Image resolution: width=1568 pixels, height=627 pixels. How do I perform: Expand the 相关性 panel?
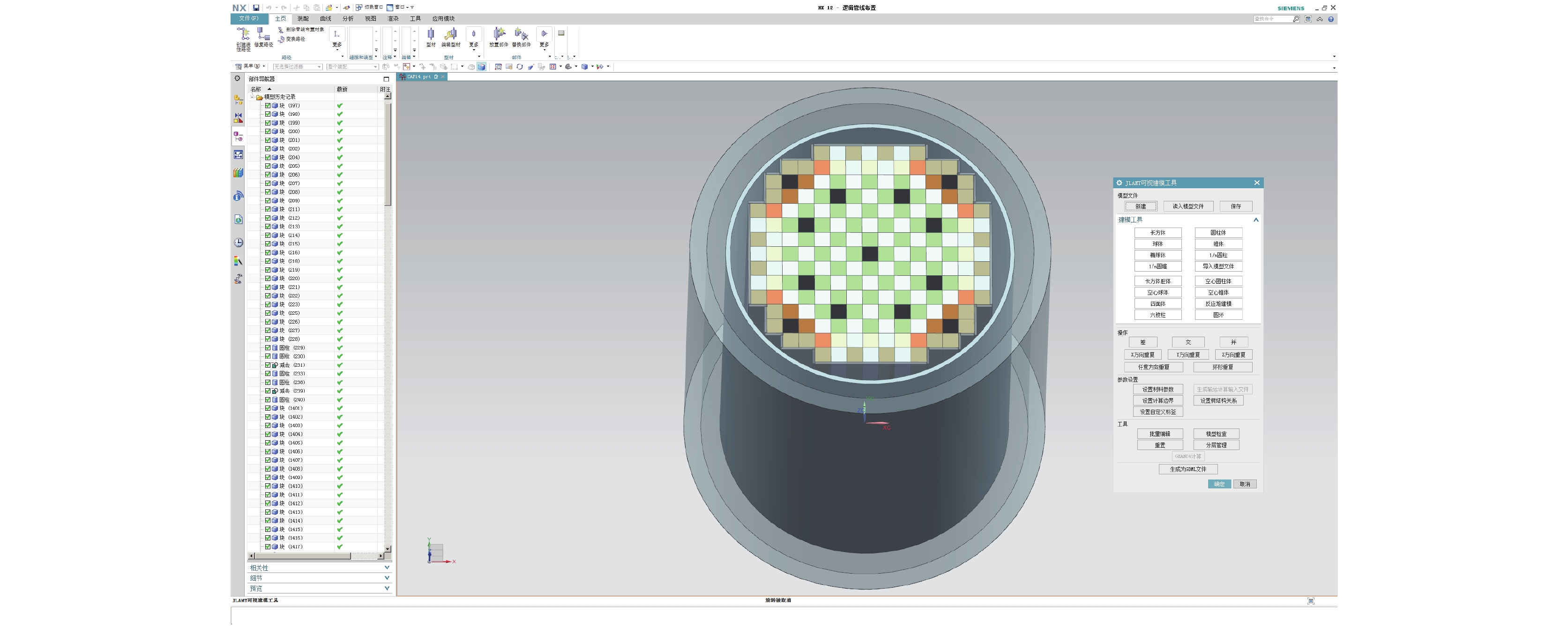pyautogui.click(x=319, y=568)
